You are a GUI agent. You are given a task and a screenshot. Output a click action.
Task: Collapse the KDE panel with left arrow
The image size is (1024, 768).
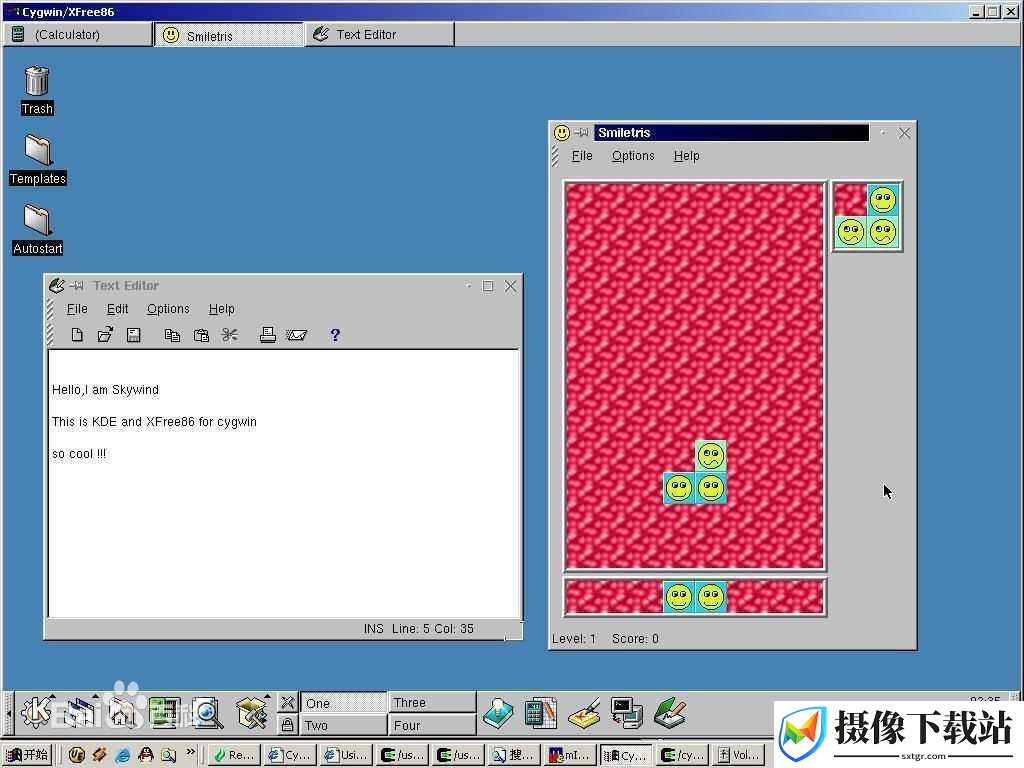(8, 712)
